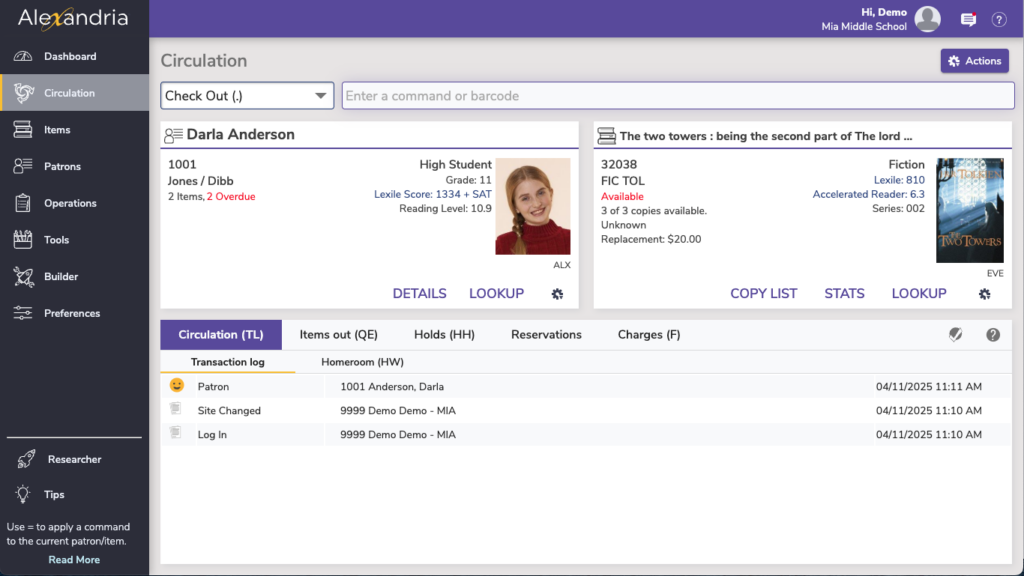Open the Patrons section
This screenshot has height=576, width=1024.
pos(62,166)
